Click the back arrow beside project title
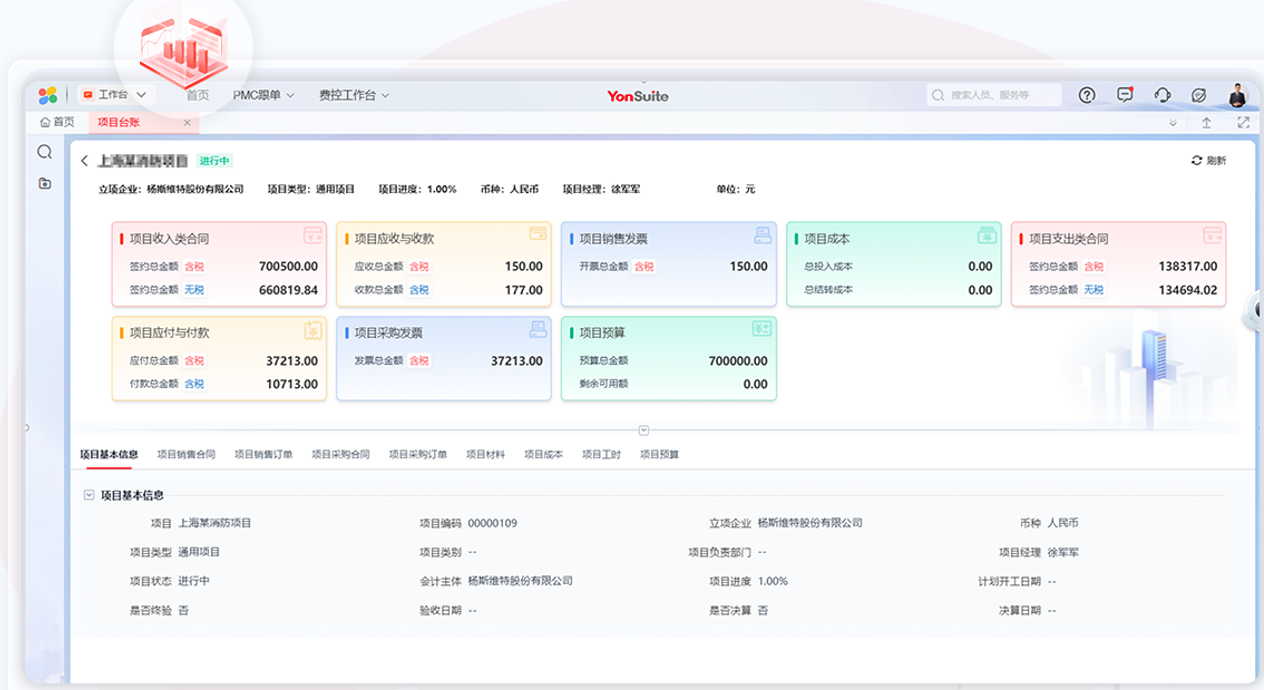The height and width of the screenshot is (690, 1264). pyautogui.click(x=85, y=161)
